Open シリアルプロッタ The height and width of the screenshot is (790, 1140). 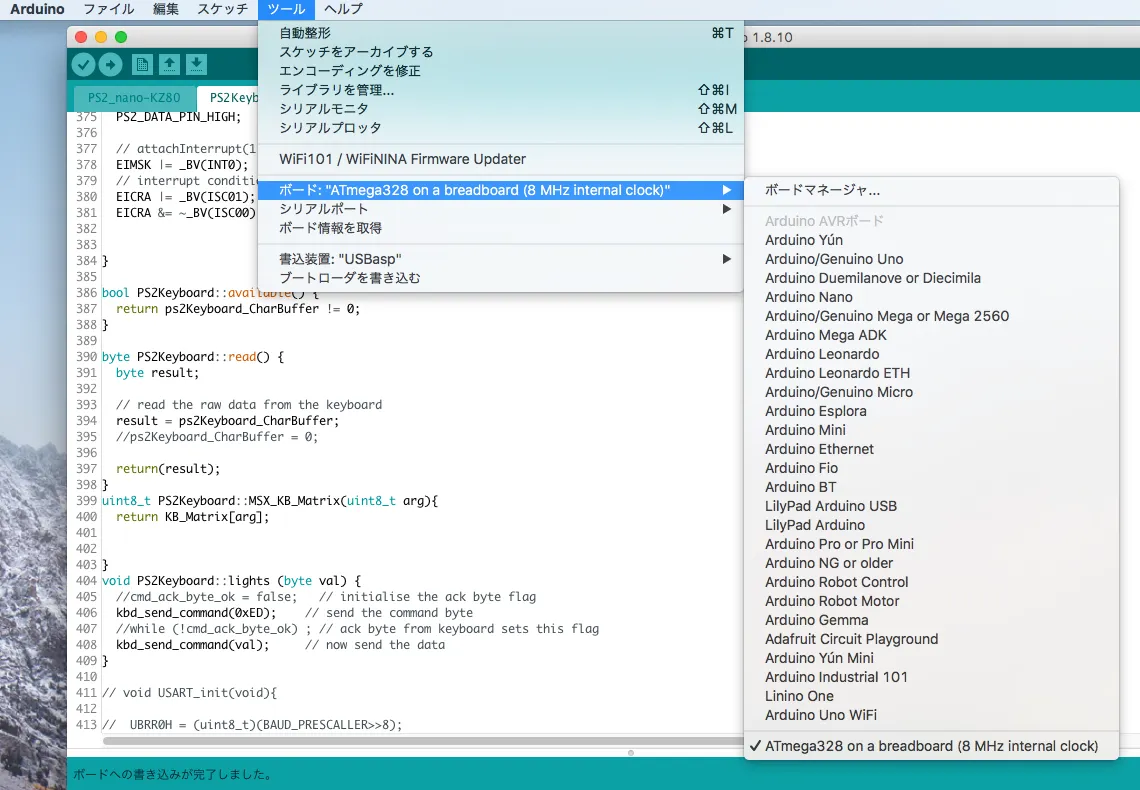click(501, 128)
